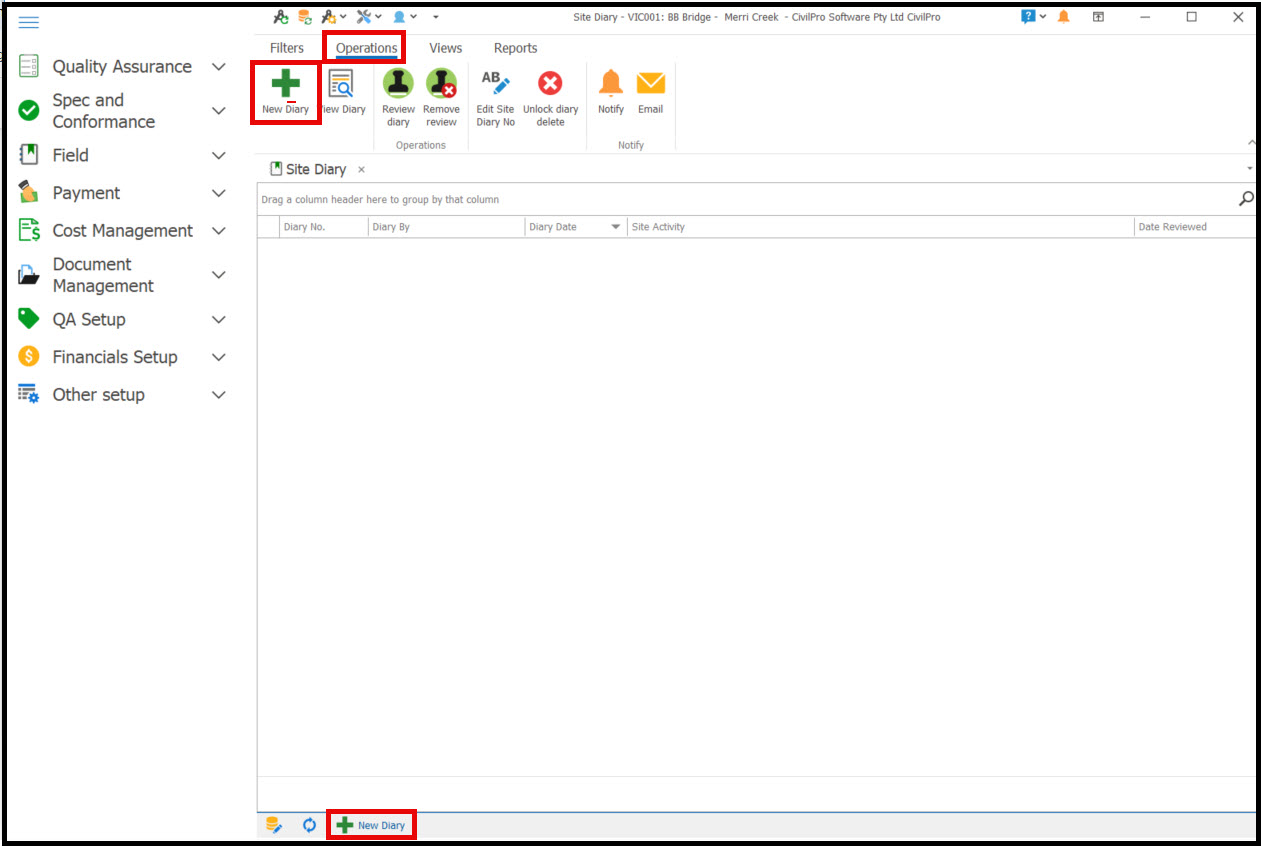The image size is (1261, 846).
Task: Switch to the Views ribbon tab
Action: (x=446, y=48)
